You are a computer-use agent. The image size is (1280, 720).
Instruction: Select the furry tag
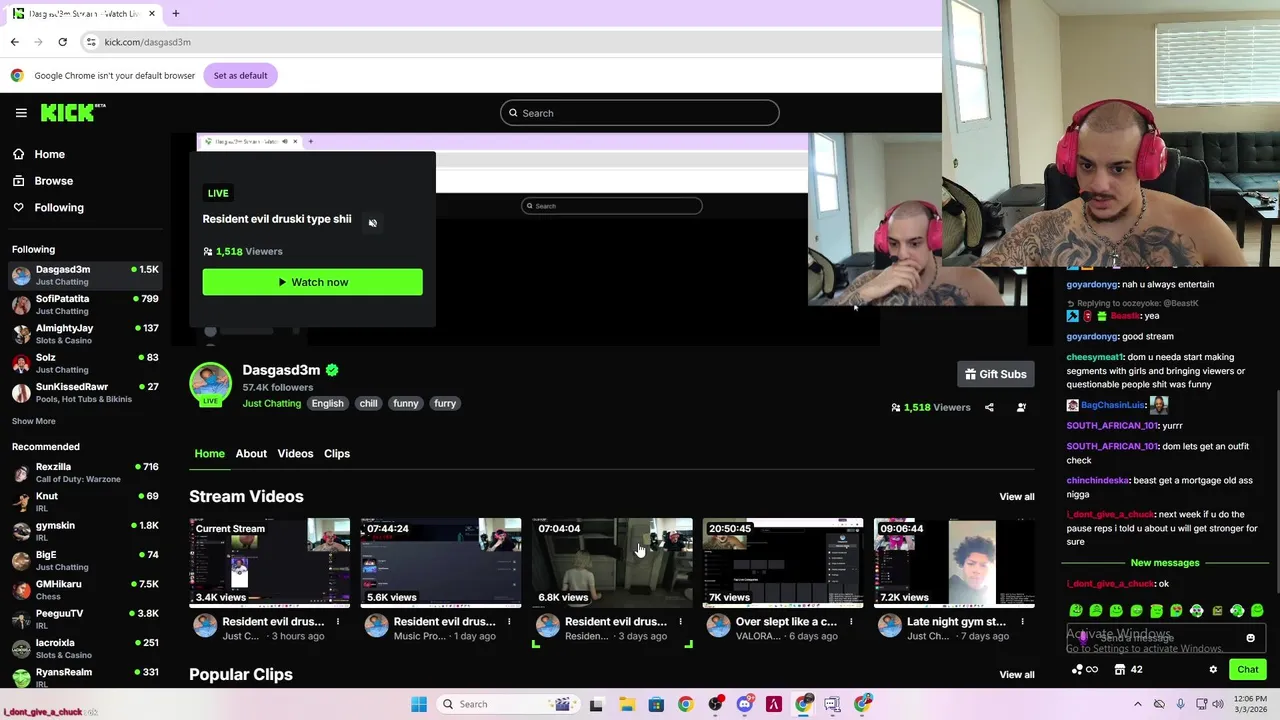coord(445,404)
